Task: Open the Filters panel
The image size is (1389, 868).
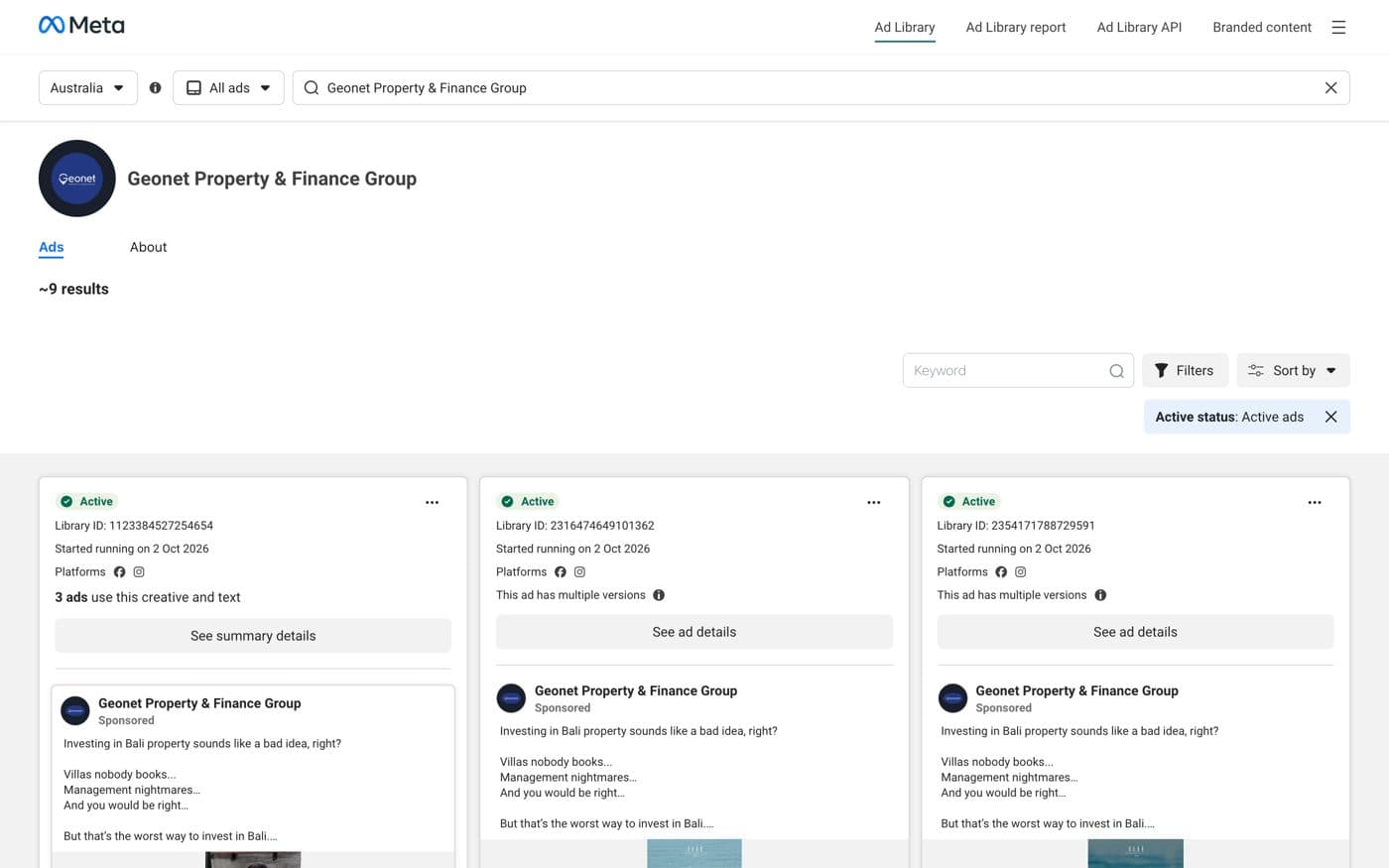Action: [1185, 370]
